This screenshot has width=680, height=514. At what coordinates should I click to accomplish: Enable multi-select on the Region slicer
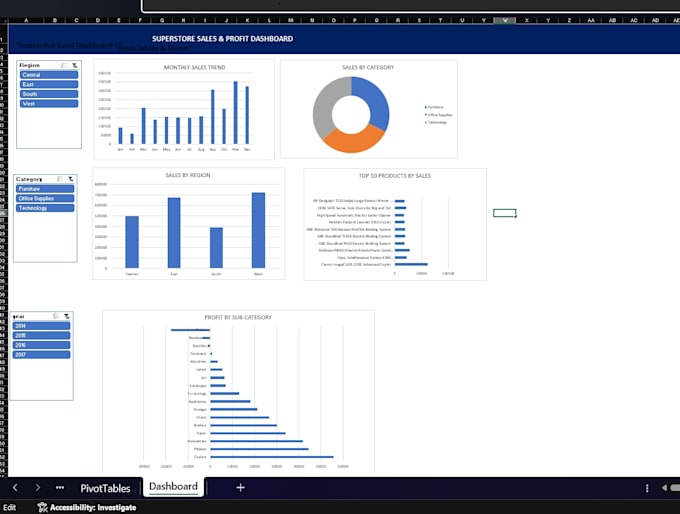click(x=64, y=65)
